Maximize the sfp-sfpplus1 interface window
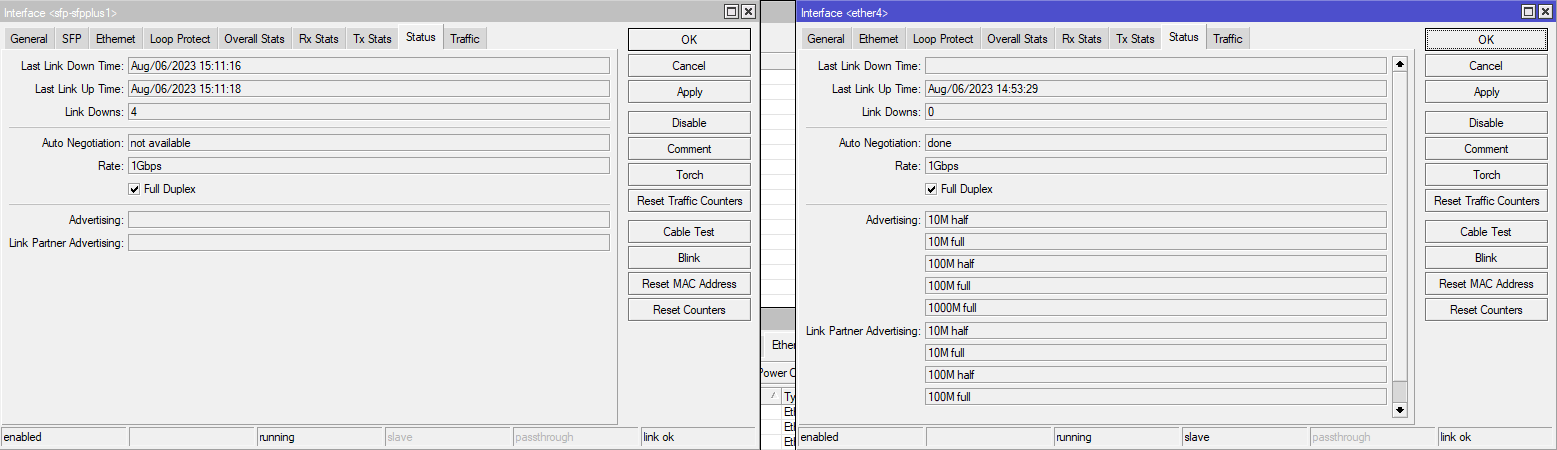 tap(732, 12)
